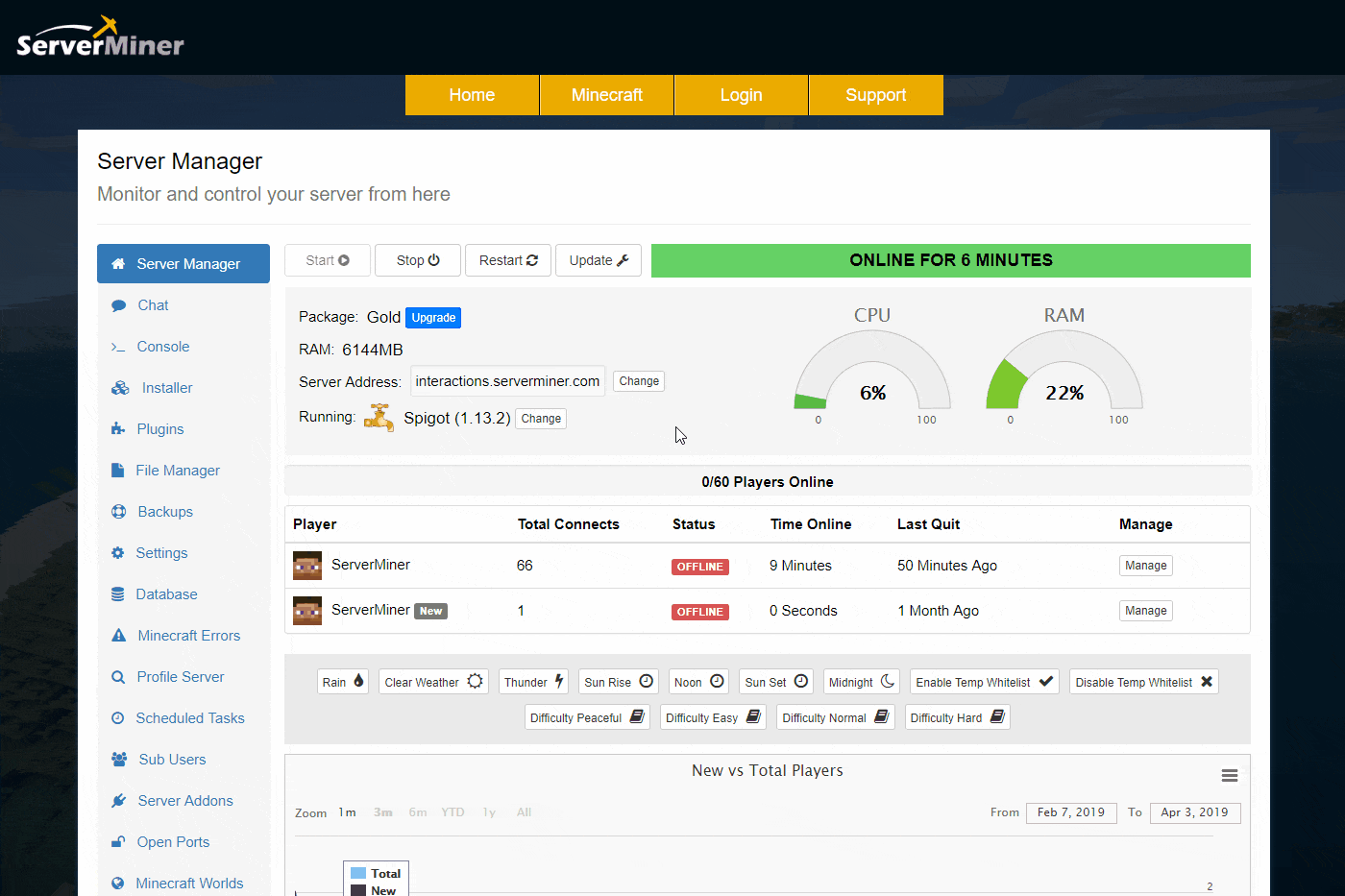Viewport: 1345px width, 896px height.
Task: Set Difficulty Peaceful
Action: (587, 717)
